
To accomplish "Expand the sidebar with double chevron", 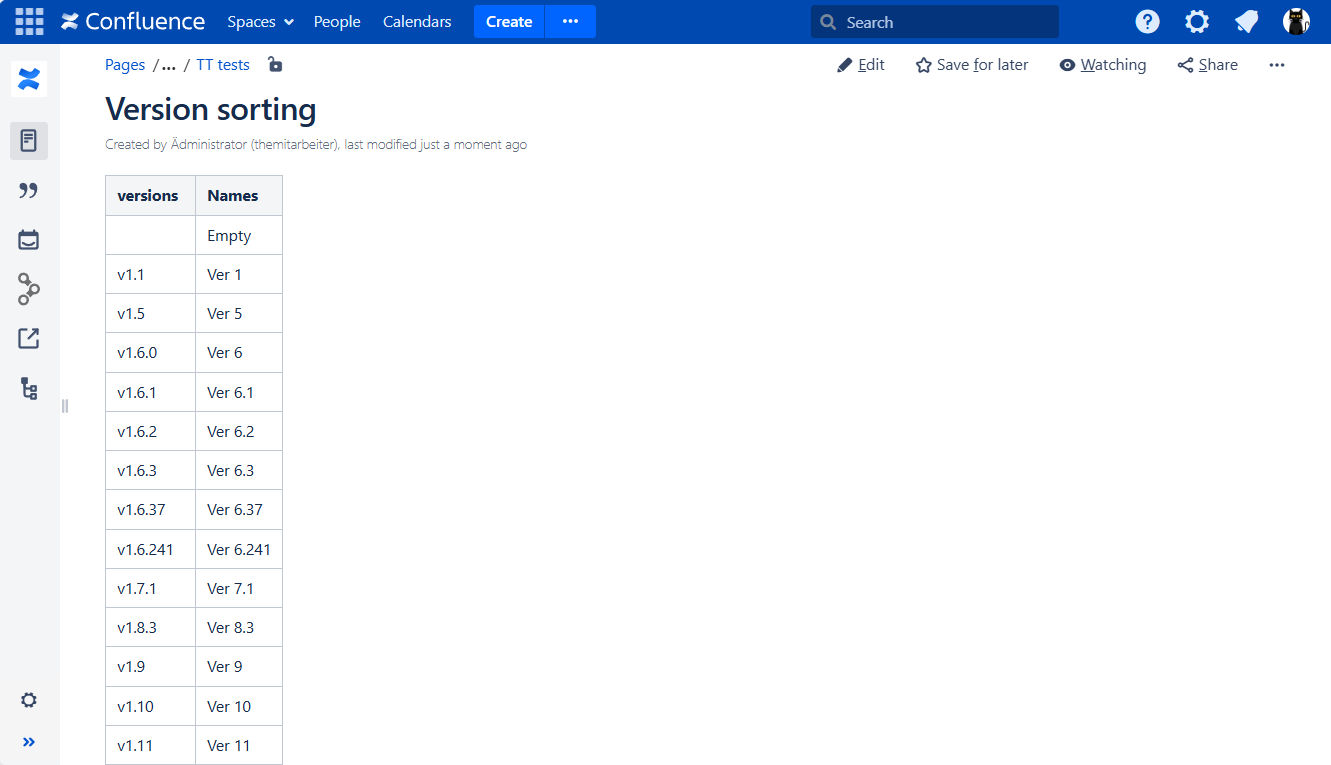I will click(x=29, y=742).
